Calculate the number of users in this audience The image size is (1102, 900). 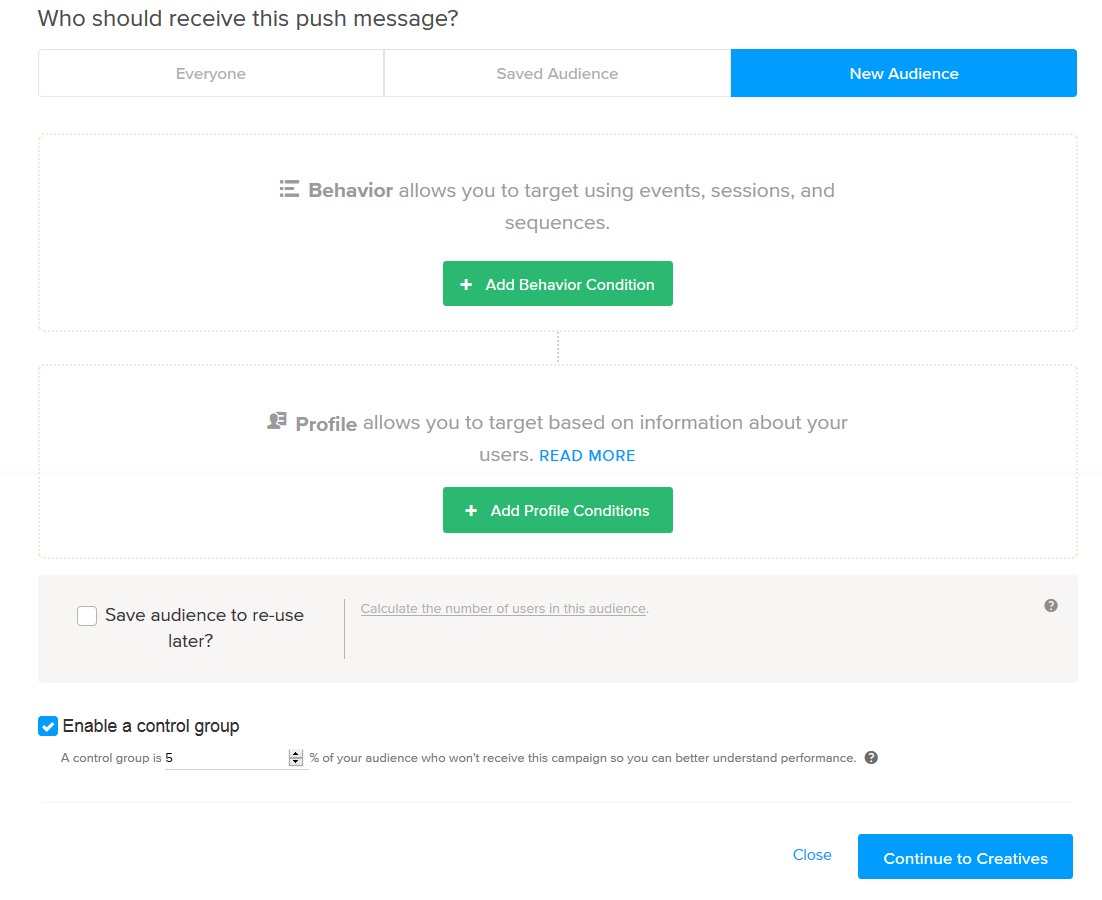click(503, 608)
